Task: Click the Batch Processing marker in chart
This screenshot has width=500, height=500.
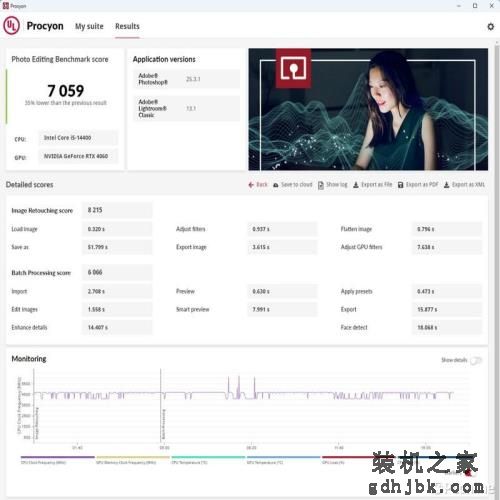Action: (163, 424)
